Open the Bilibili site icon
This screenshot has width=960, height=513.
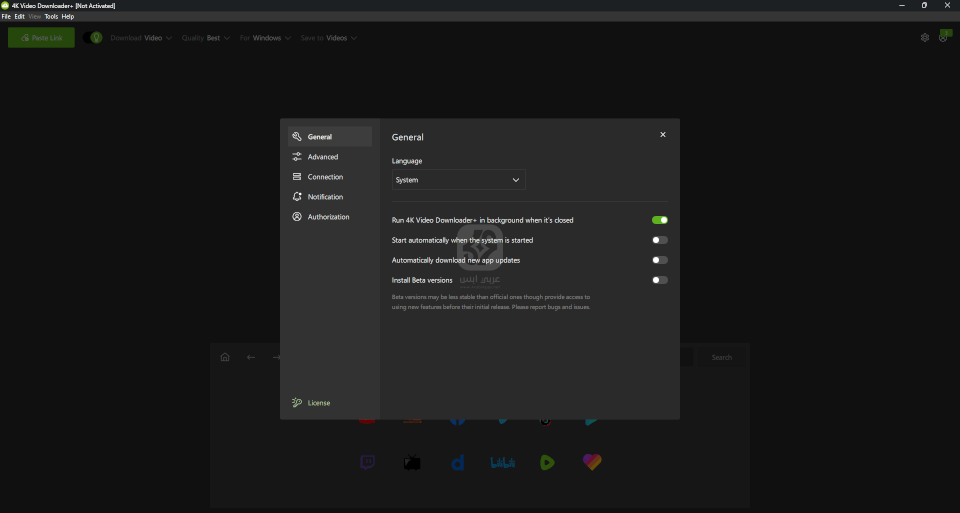(x=503, y=462)
